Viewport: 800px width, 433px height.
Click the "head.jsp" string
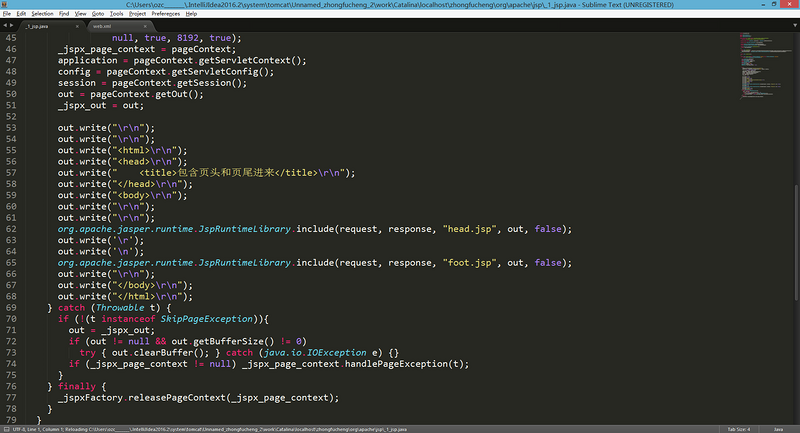tap(469, 229)
